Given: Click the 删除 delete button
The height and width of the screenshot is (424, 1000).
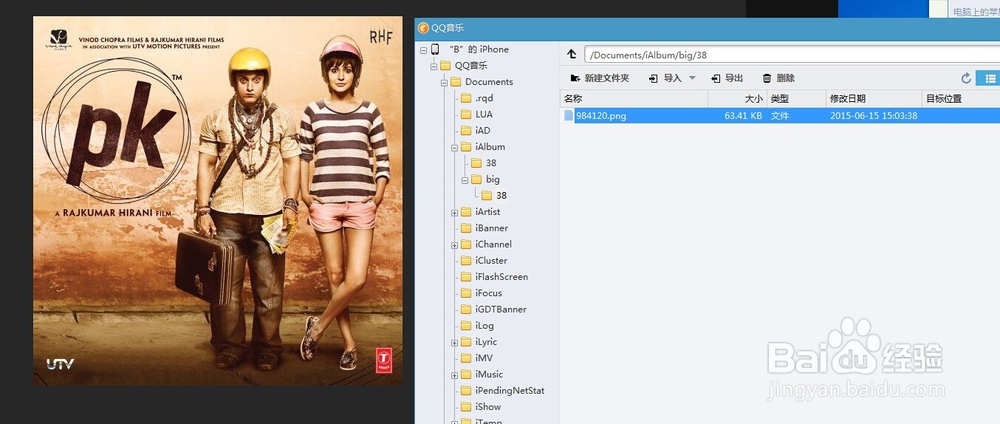Looking at the screenshot, I should (779, 78).
